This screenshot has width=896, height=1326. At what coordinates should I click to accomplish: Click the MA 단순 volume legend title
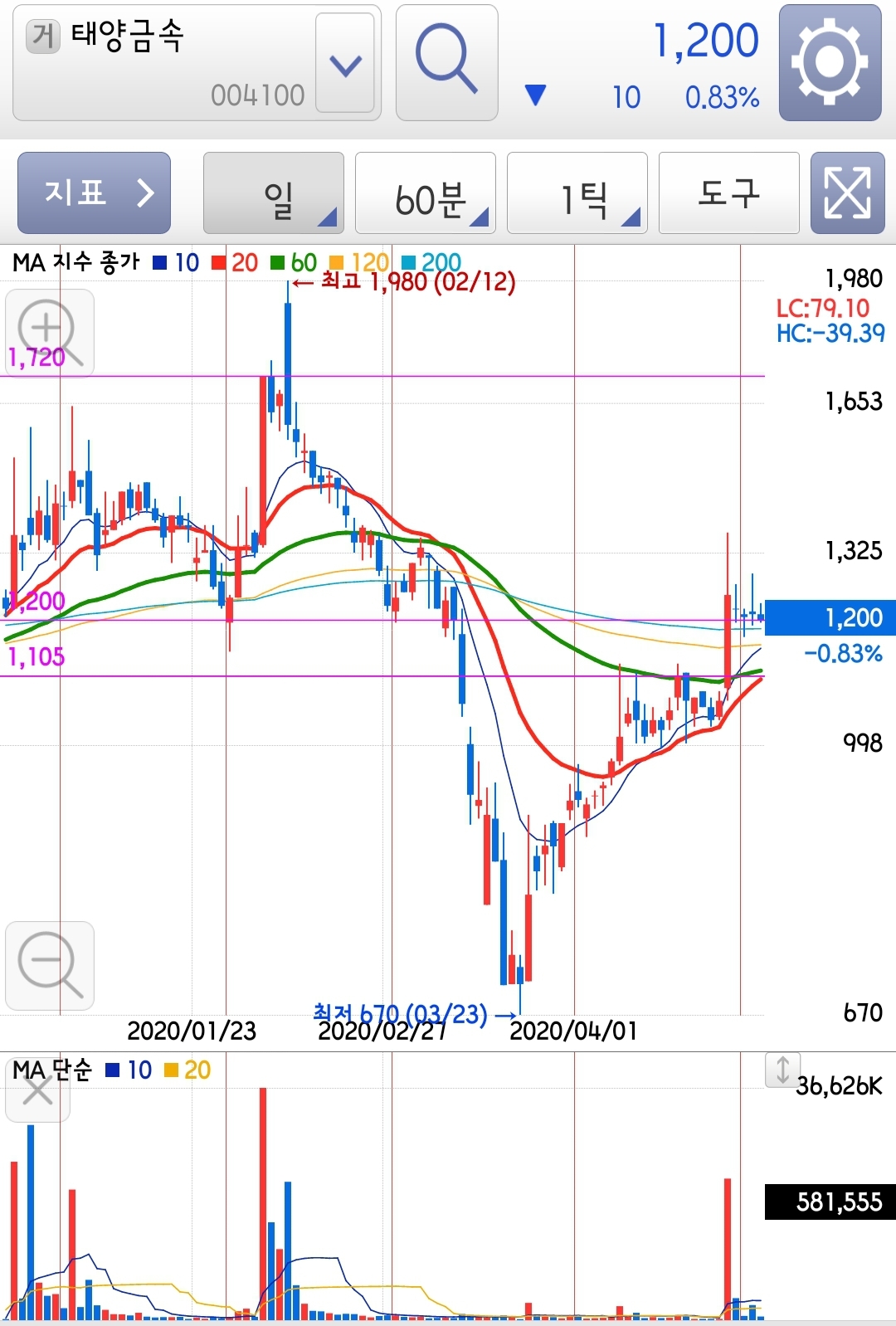pos(52,1070)
